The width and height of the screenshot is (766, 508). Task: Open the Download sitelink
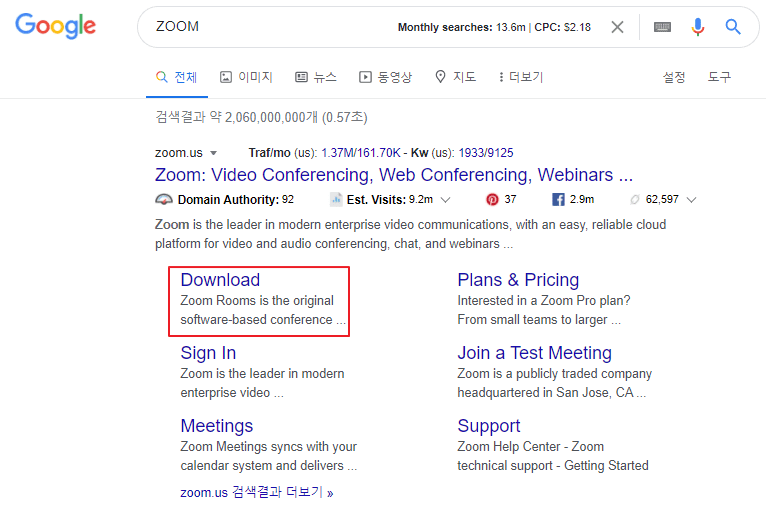pyautogui.click(x=220, y=280)
